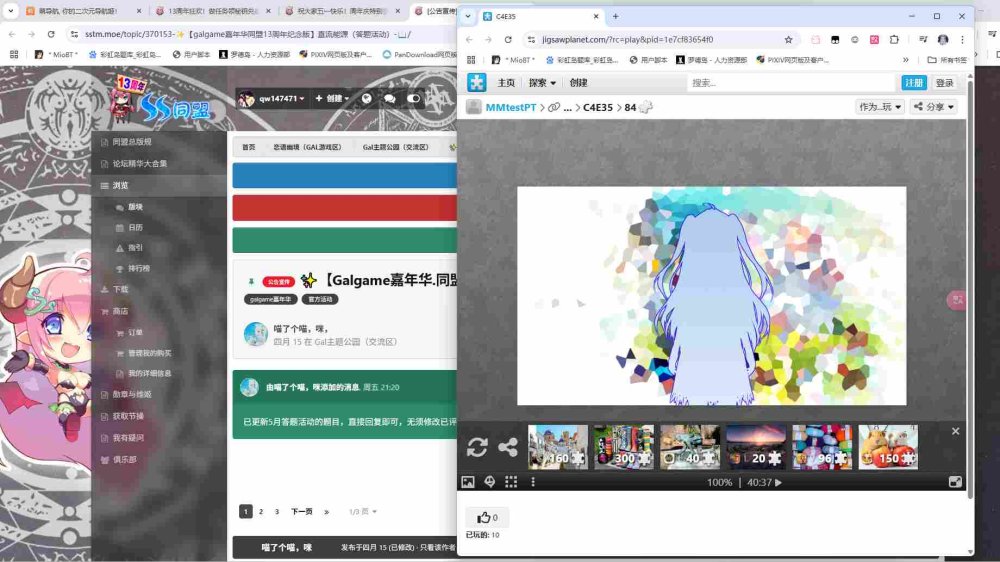Bookmark the jigsawplanet page with star icon

coord(788,40)
